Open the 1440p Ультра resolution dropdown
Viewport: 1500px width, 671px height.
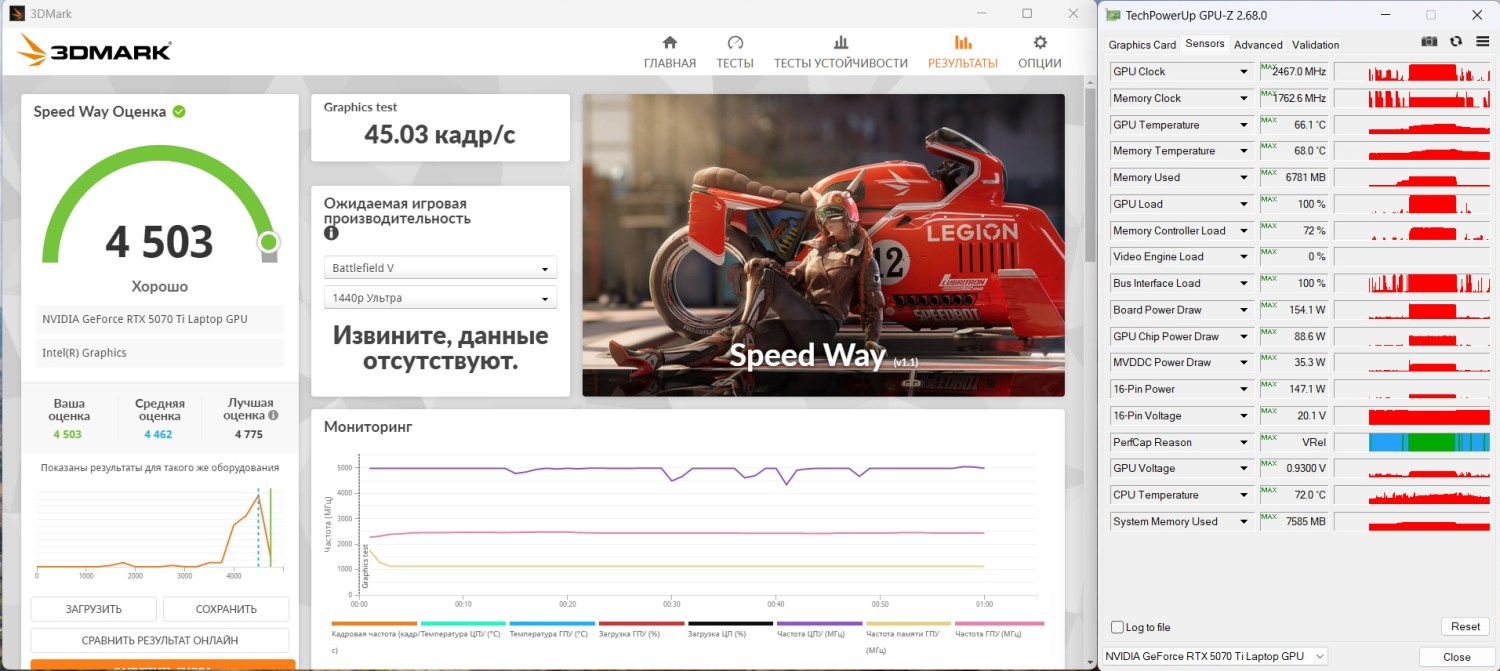(440, 298)
